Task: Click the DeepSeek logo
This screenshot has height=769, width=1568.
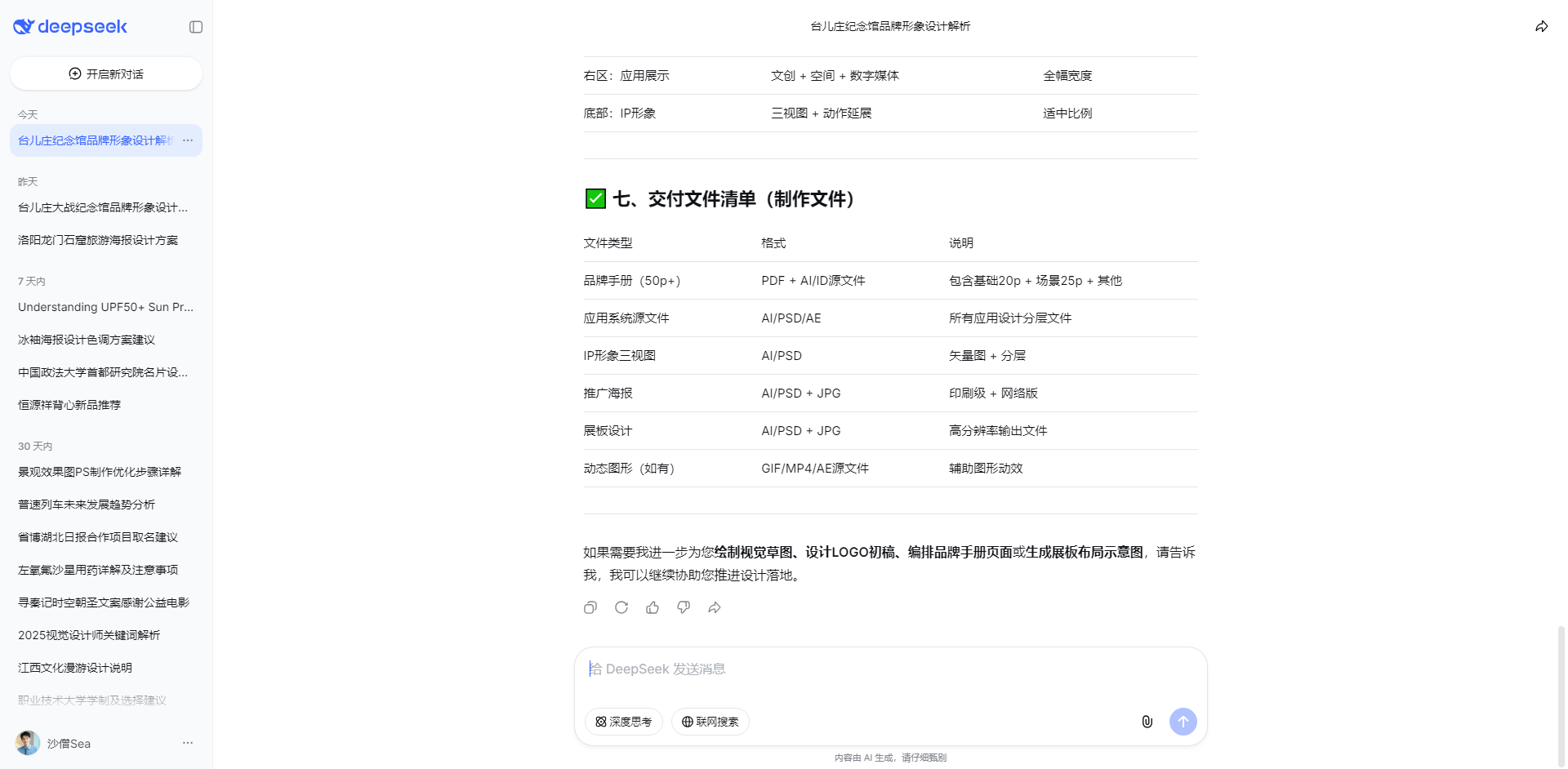Action: (x=70, y=27)
